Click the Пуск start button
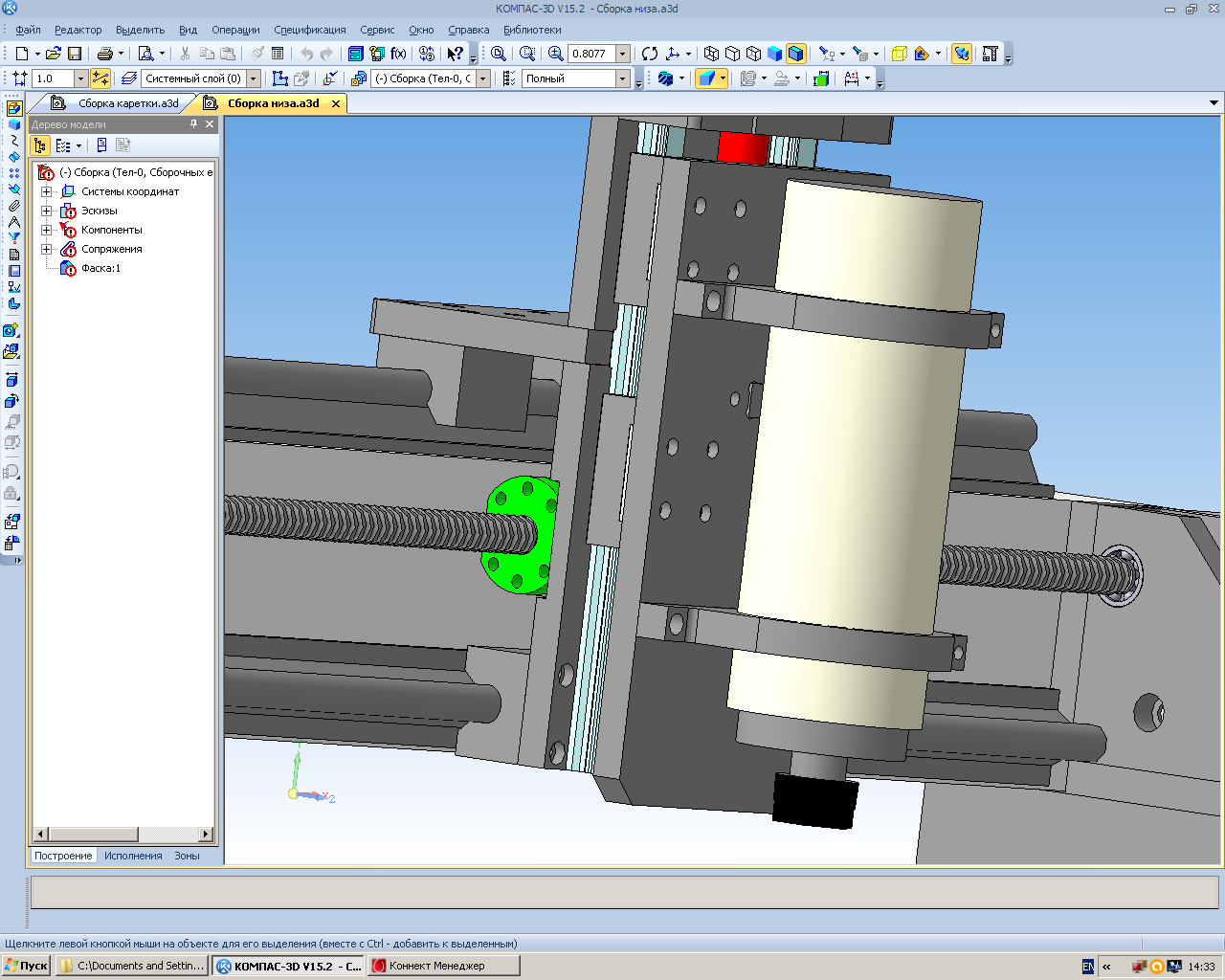 [x=26, y=966]
